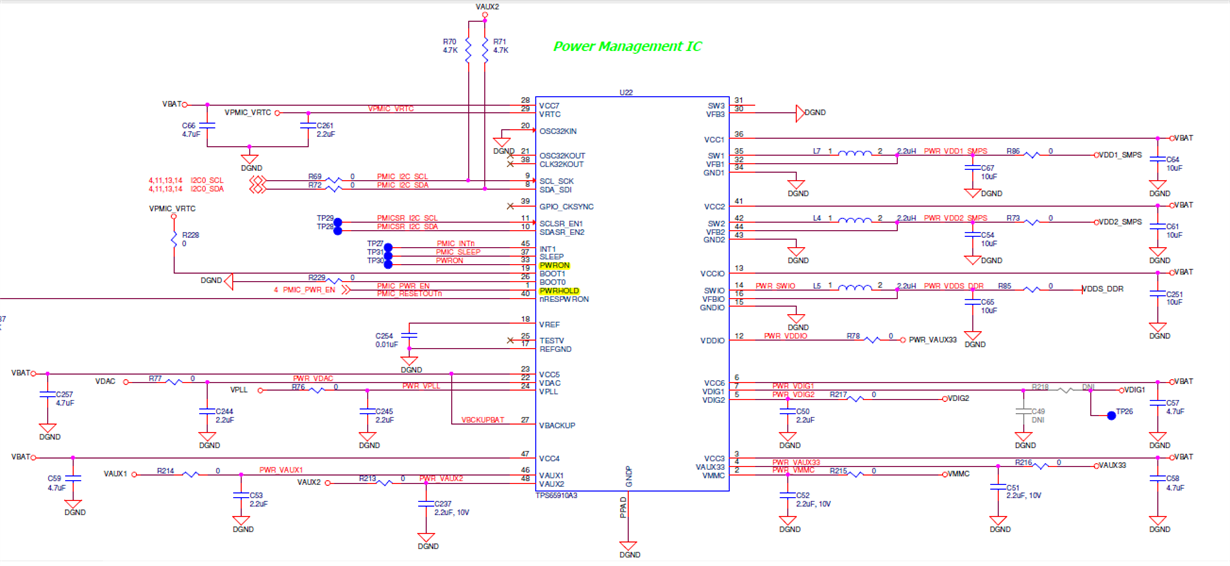The height and width of the screenshot is (566, 1230).
Task: Click the R78 resistor label
Action: pyautogui.click(x=853, y=337)
